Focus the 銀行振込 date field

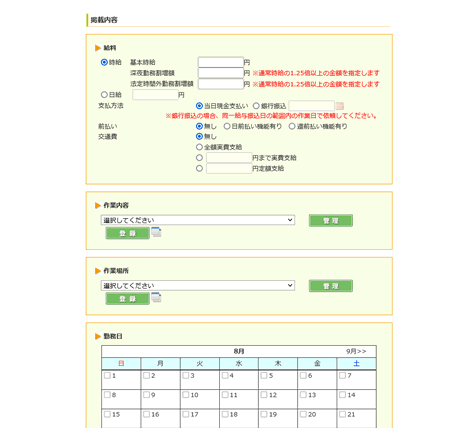coord(312,106)
